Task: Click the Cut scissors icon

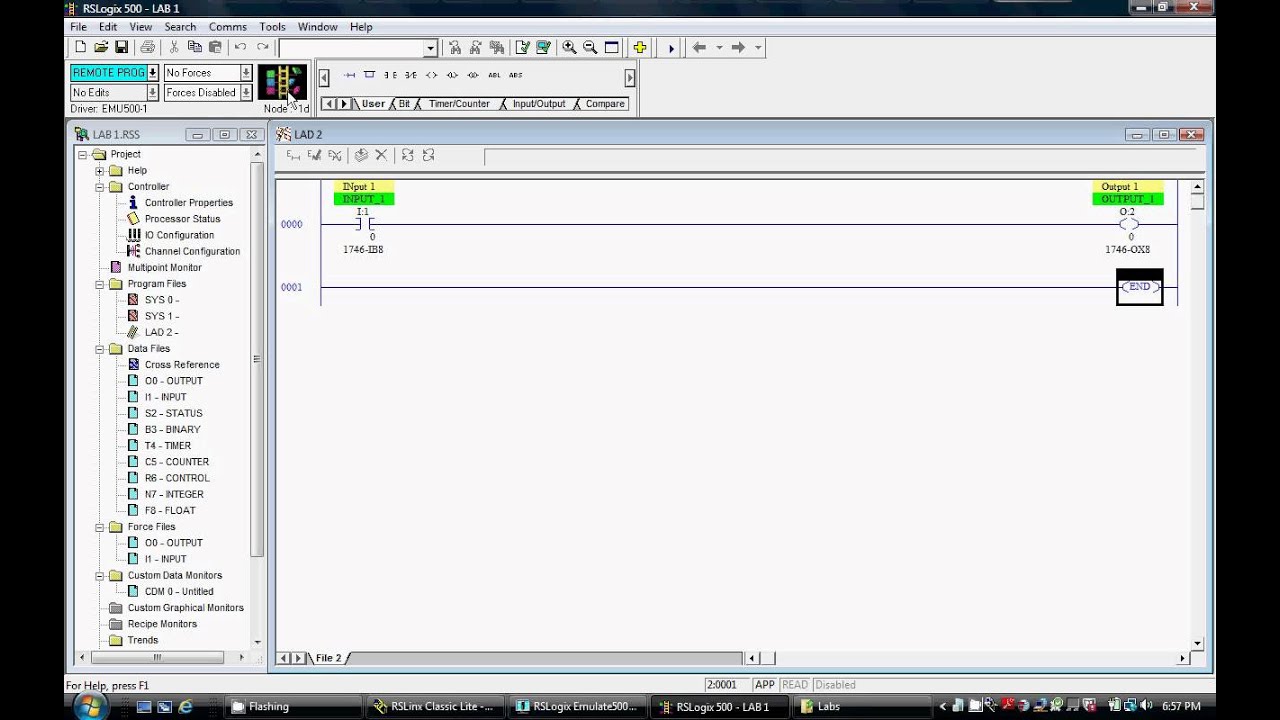Action: pos(174,47)
